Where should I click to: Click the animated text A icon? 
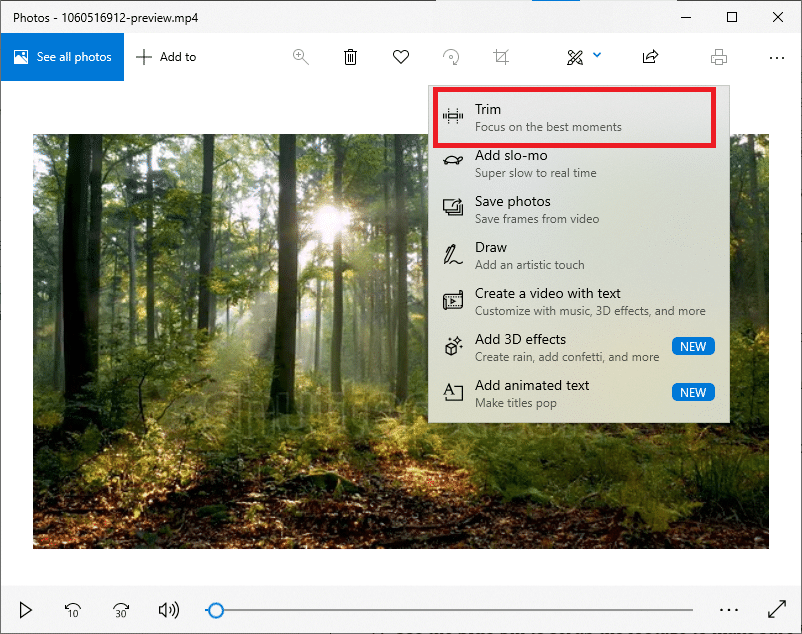(x=453, y=392)
